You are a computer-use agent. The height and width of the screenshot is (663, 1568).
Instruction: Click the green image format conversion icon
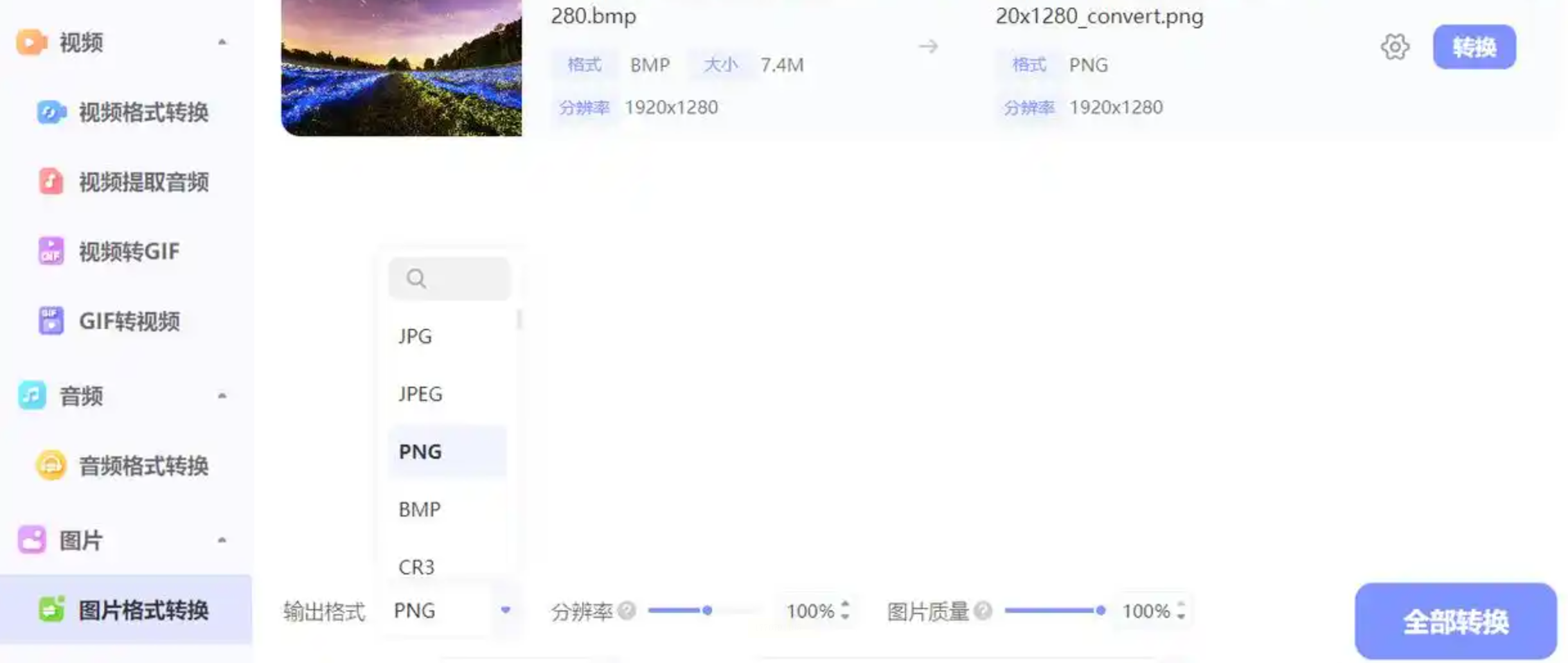pyautogui.click(x=51, y=609)
